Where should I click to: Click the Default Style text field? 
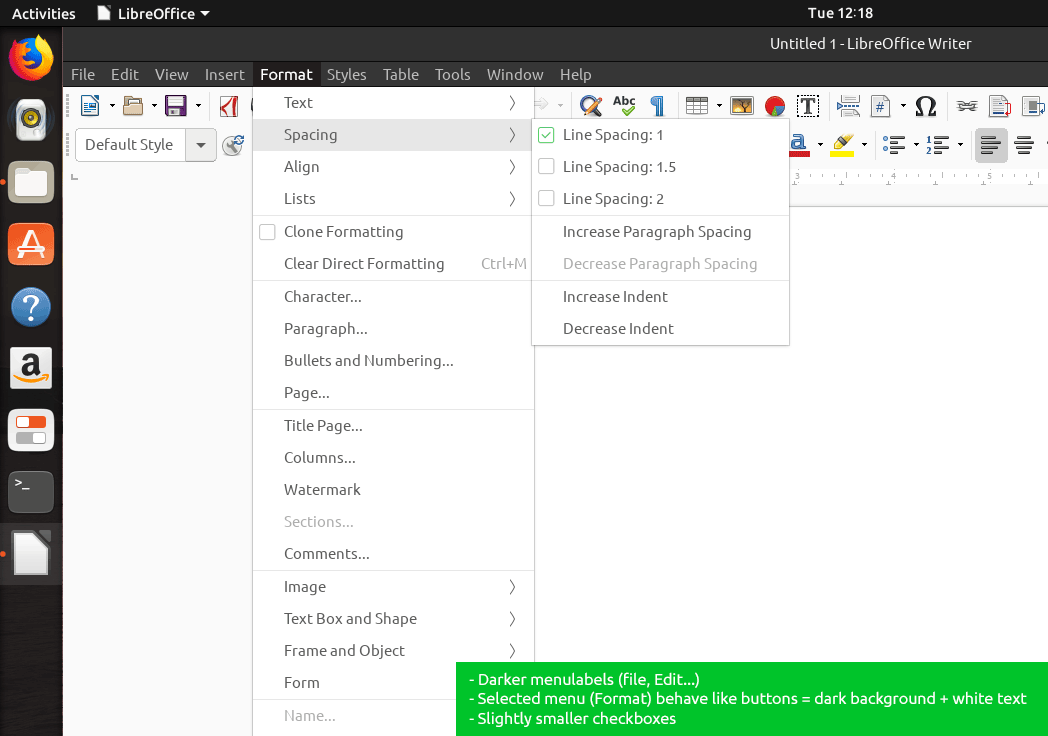(130, 145)
